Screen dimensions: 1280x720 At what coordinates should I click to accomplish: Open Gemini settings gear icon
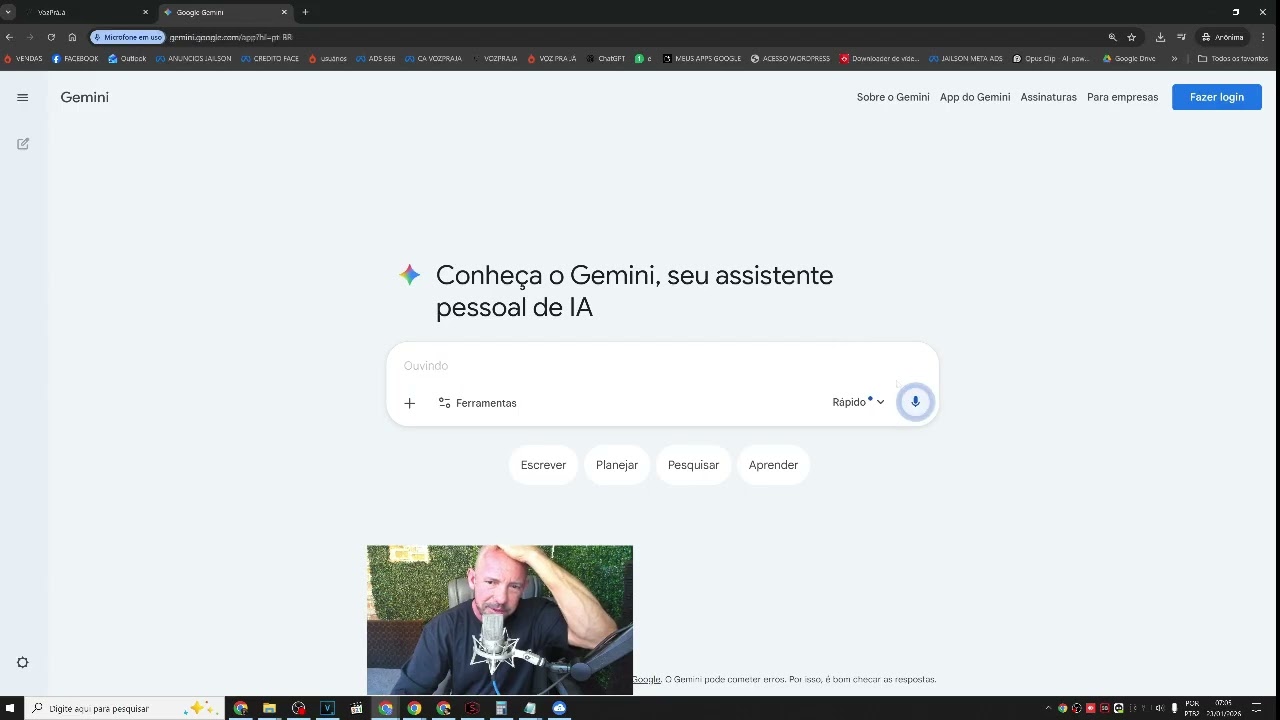point(23,663)
